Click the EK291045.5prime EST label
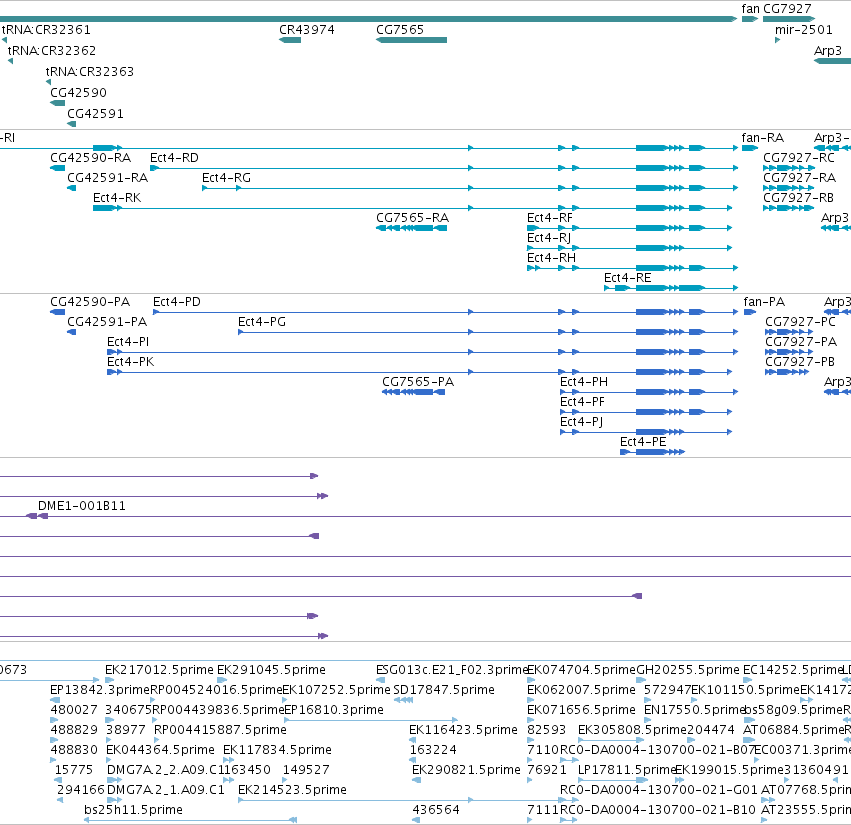Screen dimensions: 851x825 tap(271, 670)
